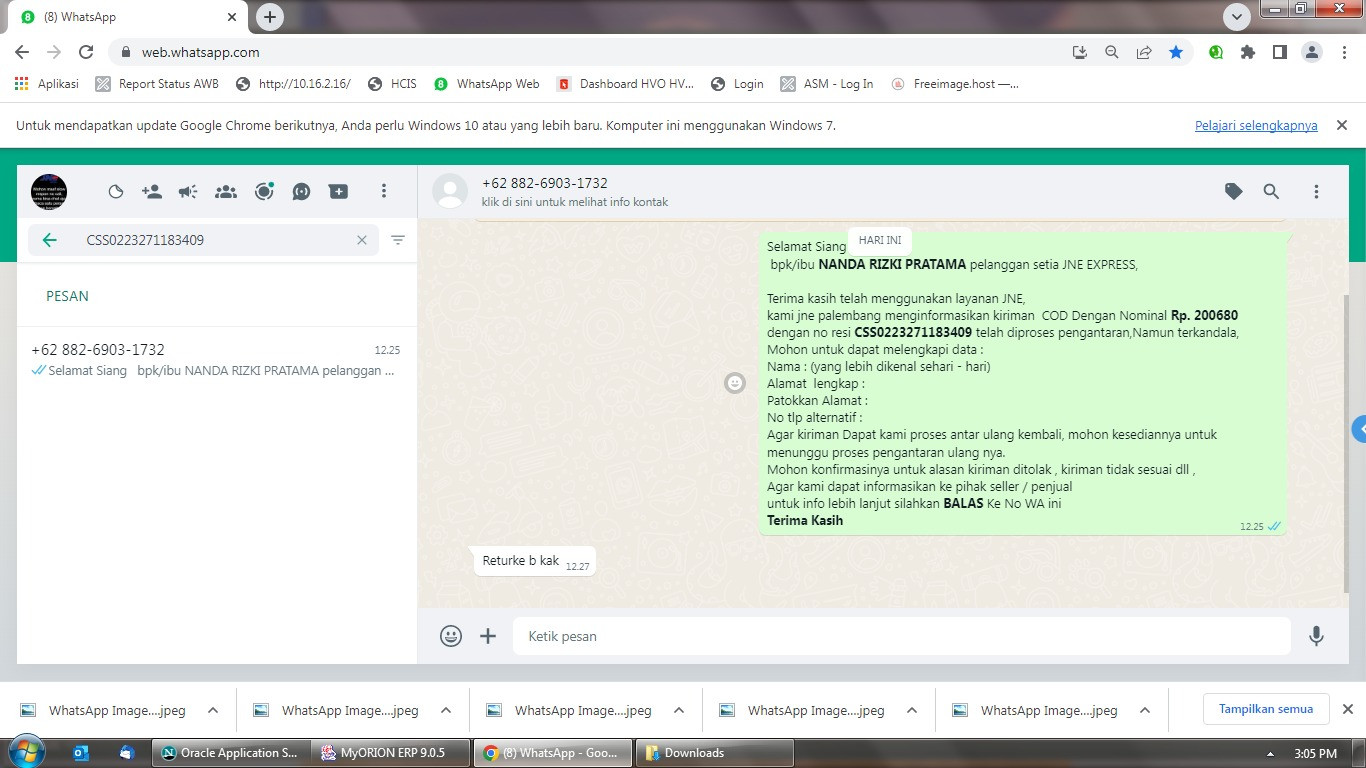This screenshot has width=1366, height=768.
Task: Click the profile picture avatar in sidebar
Action: pos(49,191)
